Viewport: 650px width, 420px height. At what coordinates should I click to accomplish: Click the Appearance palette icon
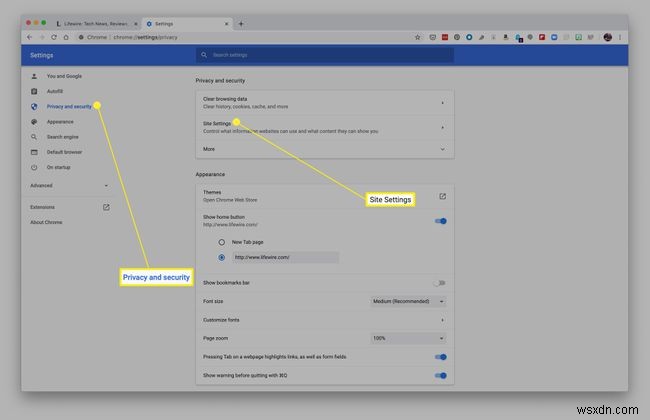pos(34,122)
